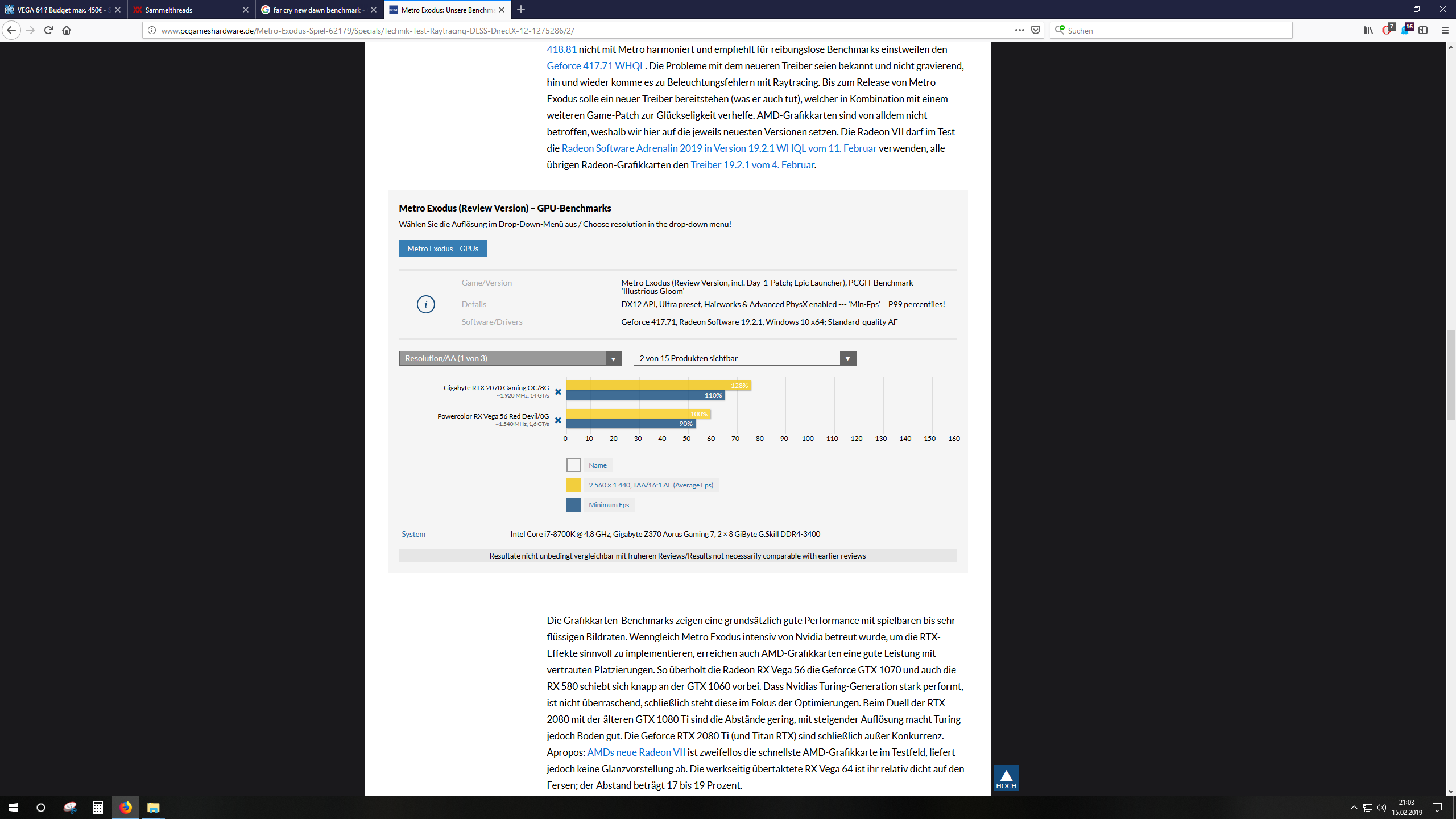Open the '2 von 15 Produkten sichtbar' dropdown
This screenshot has width=1456, height=819.
tap(745, 358)
